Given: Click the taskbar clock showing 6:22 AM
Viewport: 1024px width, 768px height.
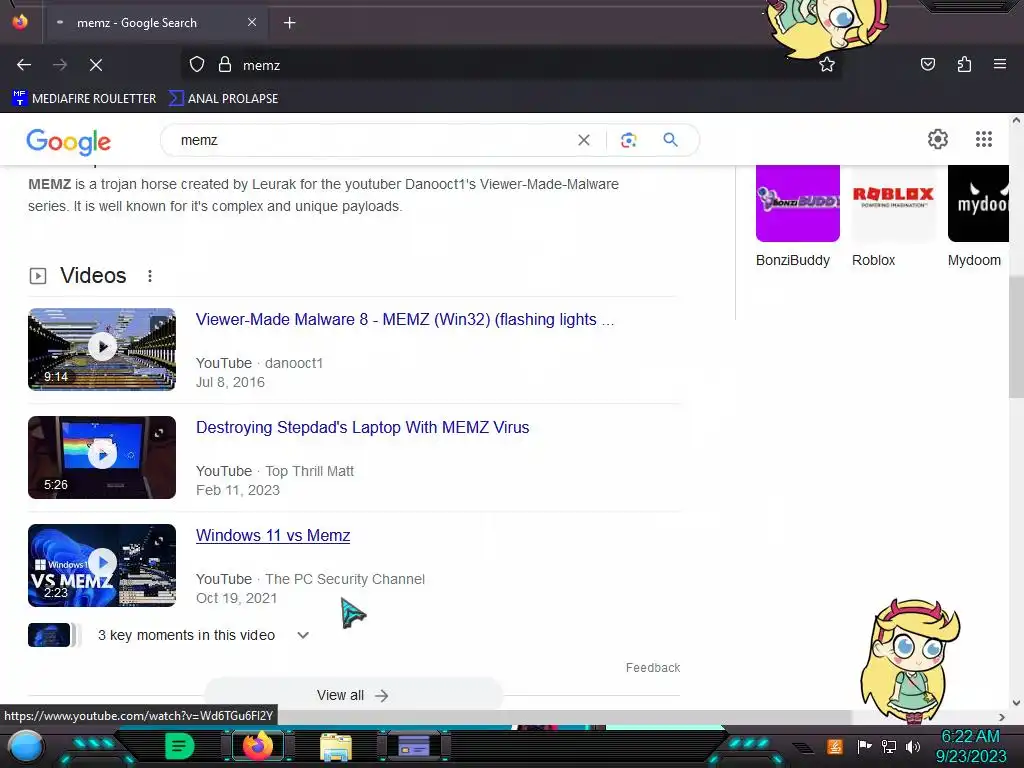Looking at the screenshot, I should (x=970, y=746).
